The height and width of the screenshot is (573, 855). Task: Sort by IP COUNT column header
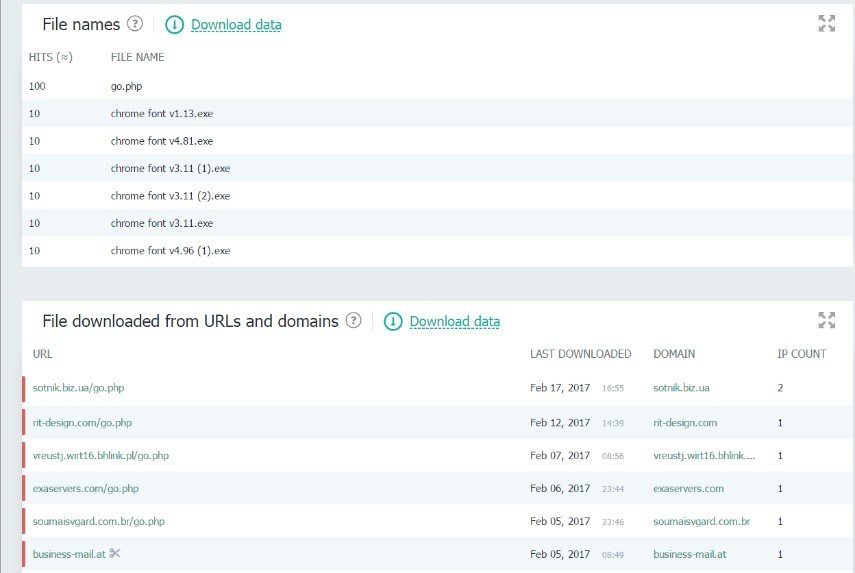[802, 354]
